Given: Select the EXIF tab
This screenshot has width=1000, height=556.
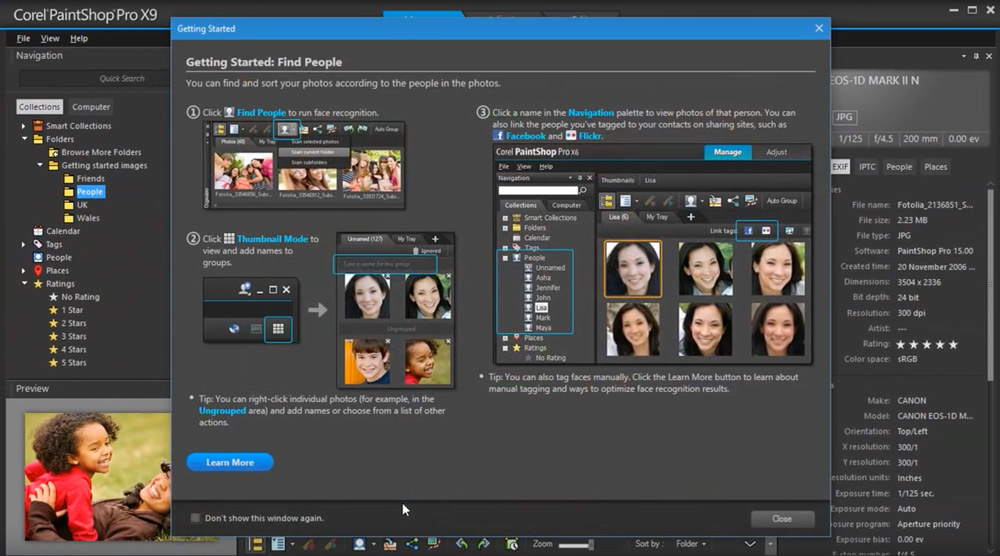Looking at the screenshot, I should (x=840, y=166).
